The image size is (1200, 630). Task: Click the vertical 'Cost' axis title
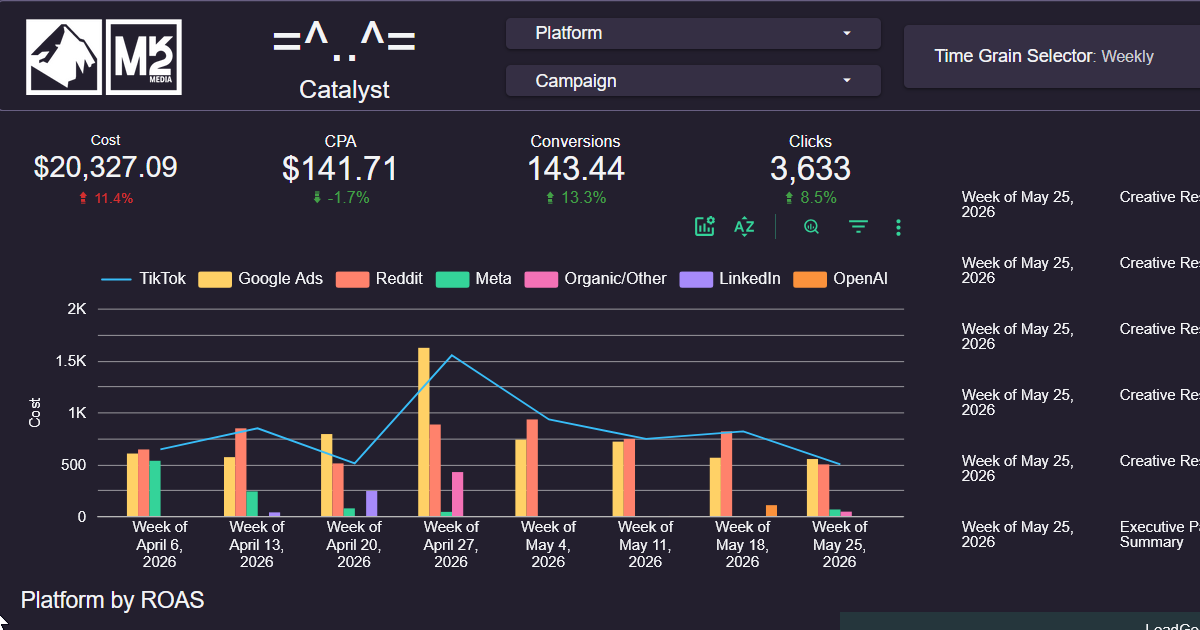35,413
